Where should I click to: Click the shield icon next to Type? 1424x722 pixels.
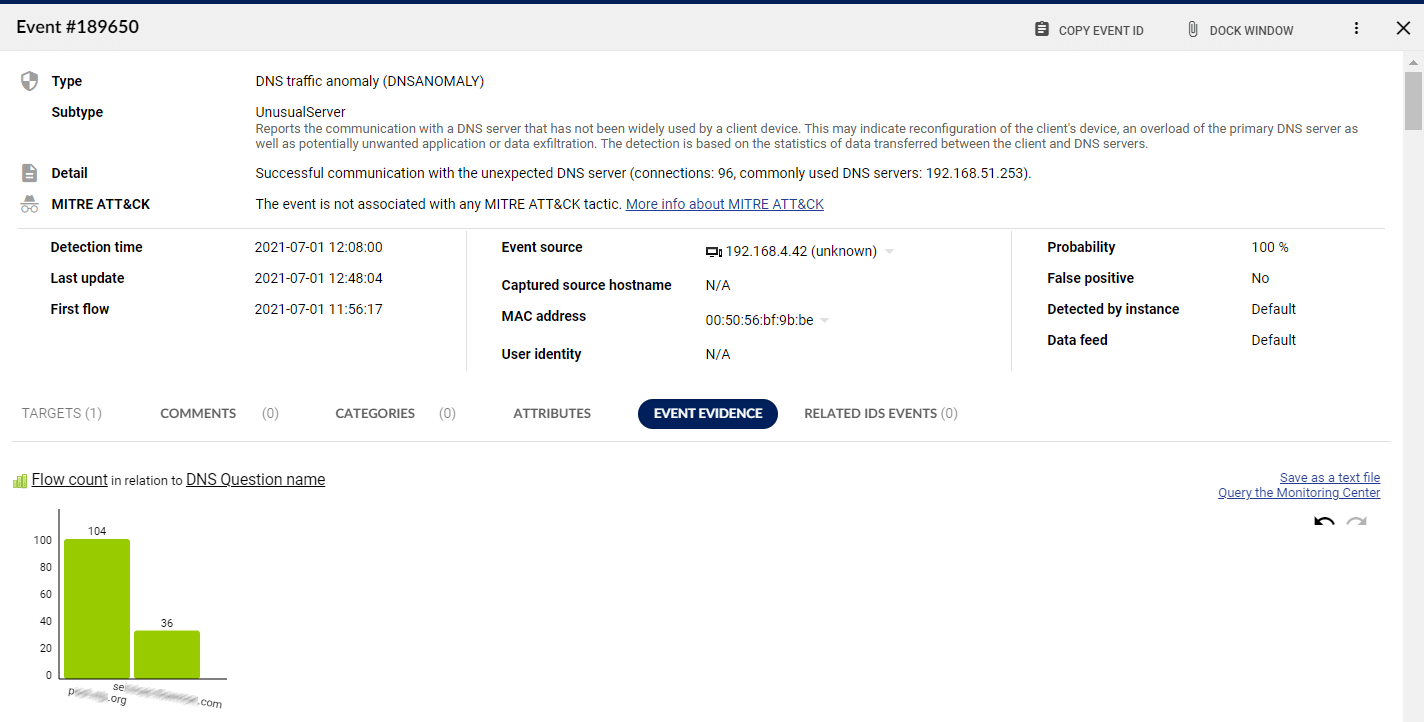tap(30, 81)
